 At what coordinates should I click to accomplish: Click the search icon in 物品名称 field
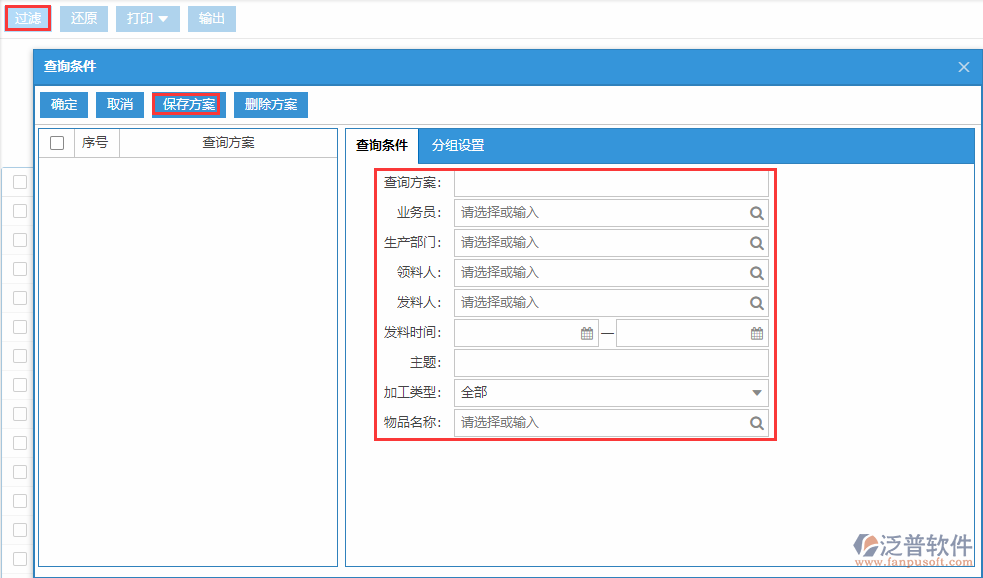757,423
